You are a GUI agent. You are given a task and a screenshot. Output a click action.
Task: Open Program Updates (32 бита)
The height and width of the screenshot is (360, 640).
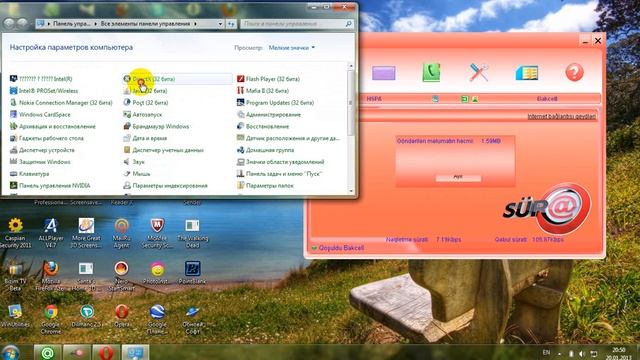point(276,102)
